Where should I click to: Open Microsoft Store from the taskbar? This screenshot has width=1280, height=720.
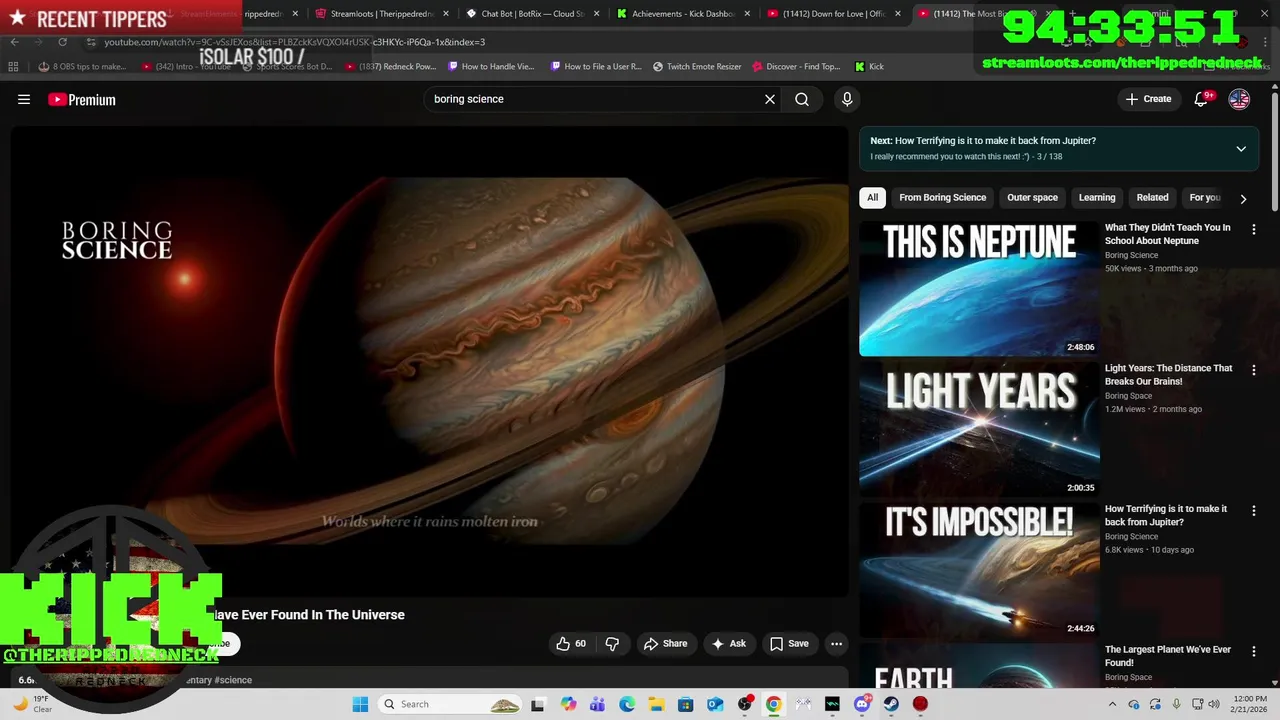686,704
